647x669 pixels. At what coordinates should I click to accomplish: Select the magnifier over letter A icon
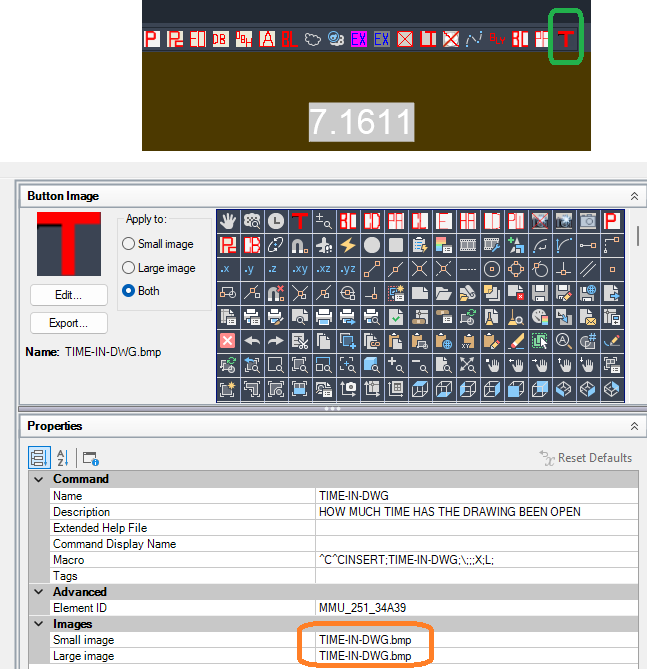pyautogui.click(x=564, y=341)
